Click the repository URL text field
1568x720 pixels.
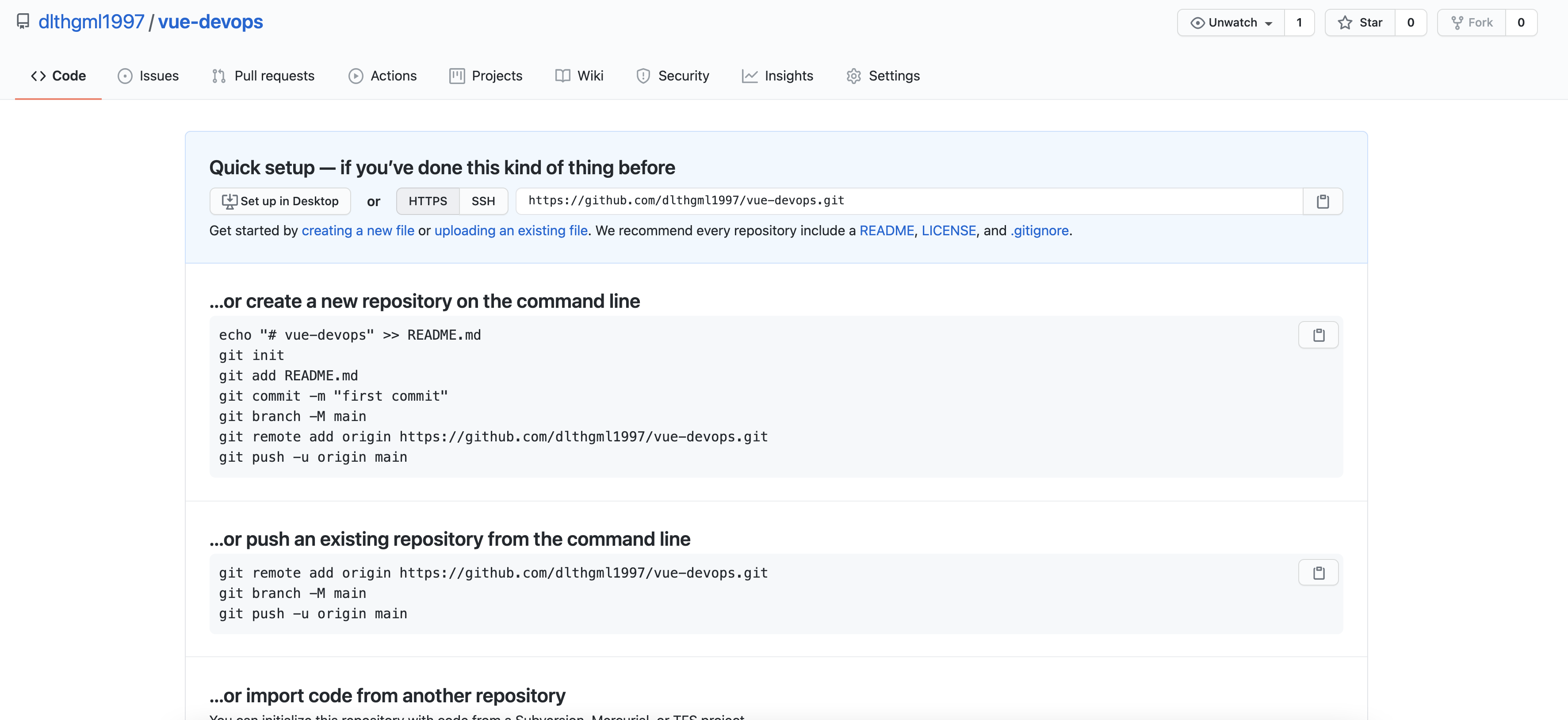click(908, 201)
